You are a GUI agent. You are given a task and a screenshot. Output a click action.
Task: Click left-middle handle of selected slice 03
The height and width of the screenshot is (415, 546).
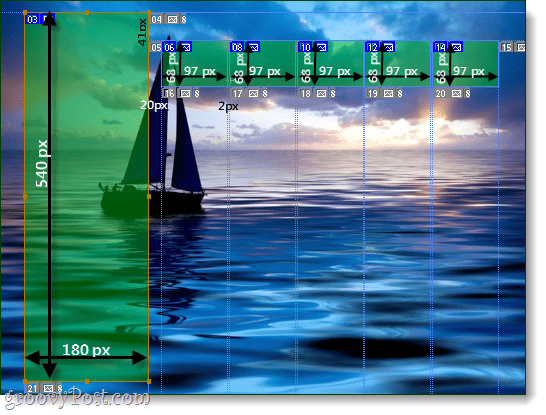click(25, 197)
